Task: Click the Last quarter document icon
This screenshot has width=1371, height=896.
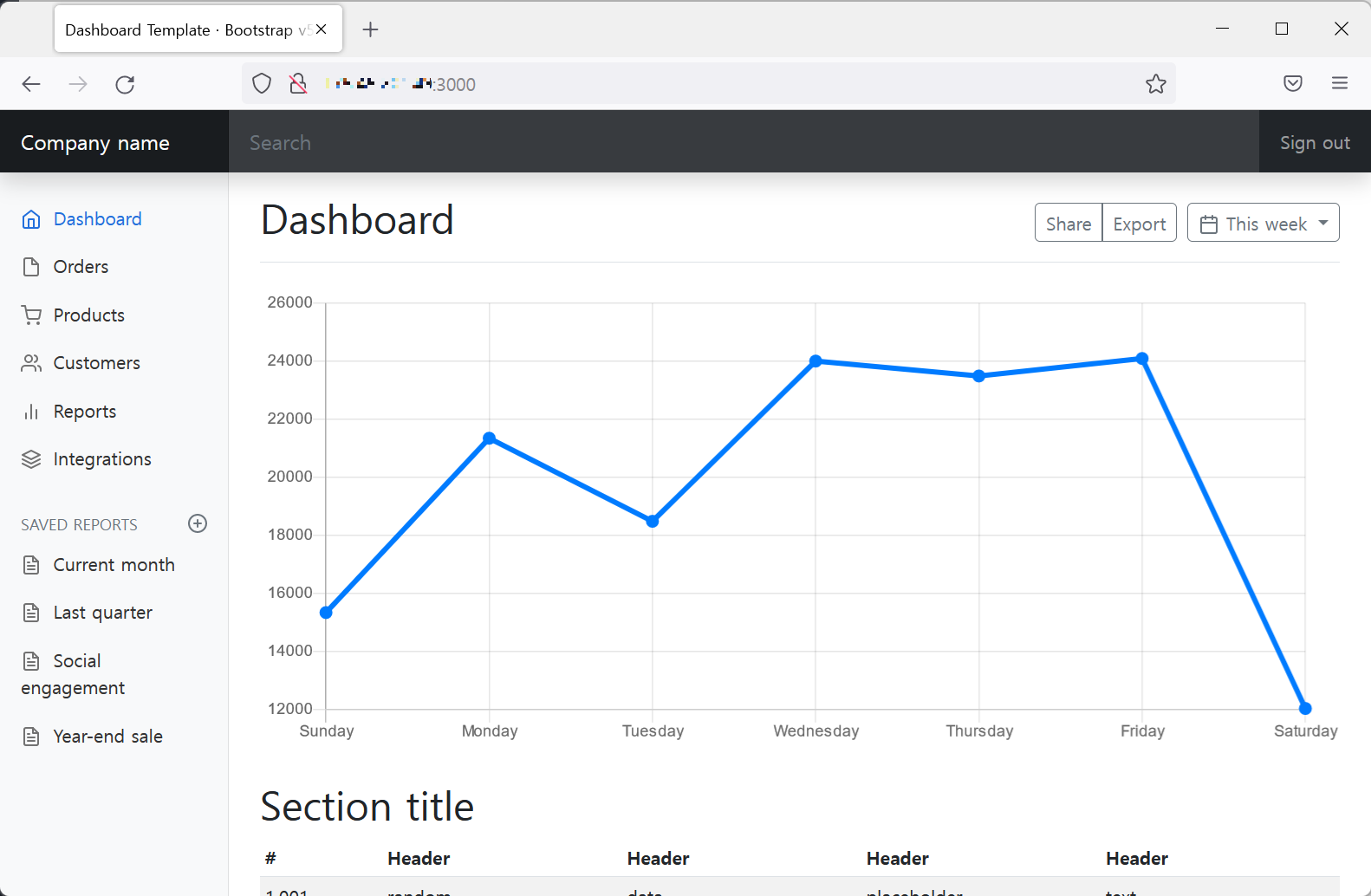Action: click(x=31, y=613)
